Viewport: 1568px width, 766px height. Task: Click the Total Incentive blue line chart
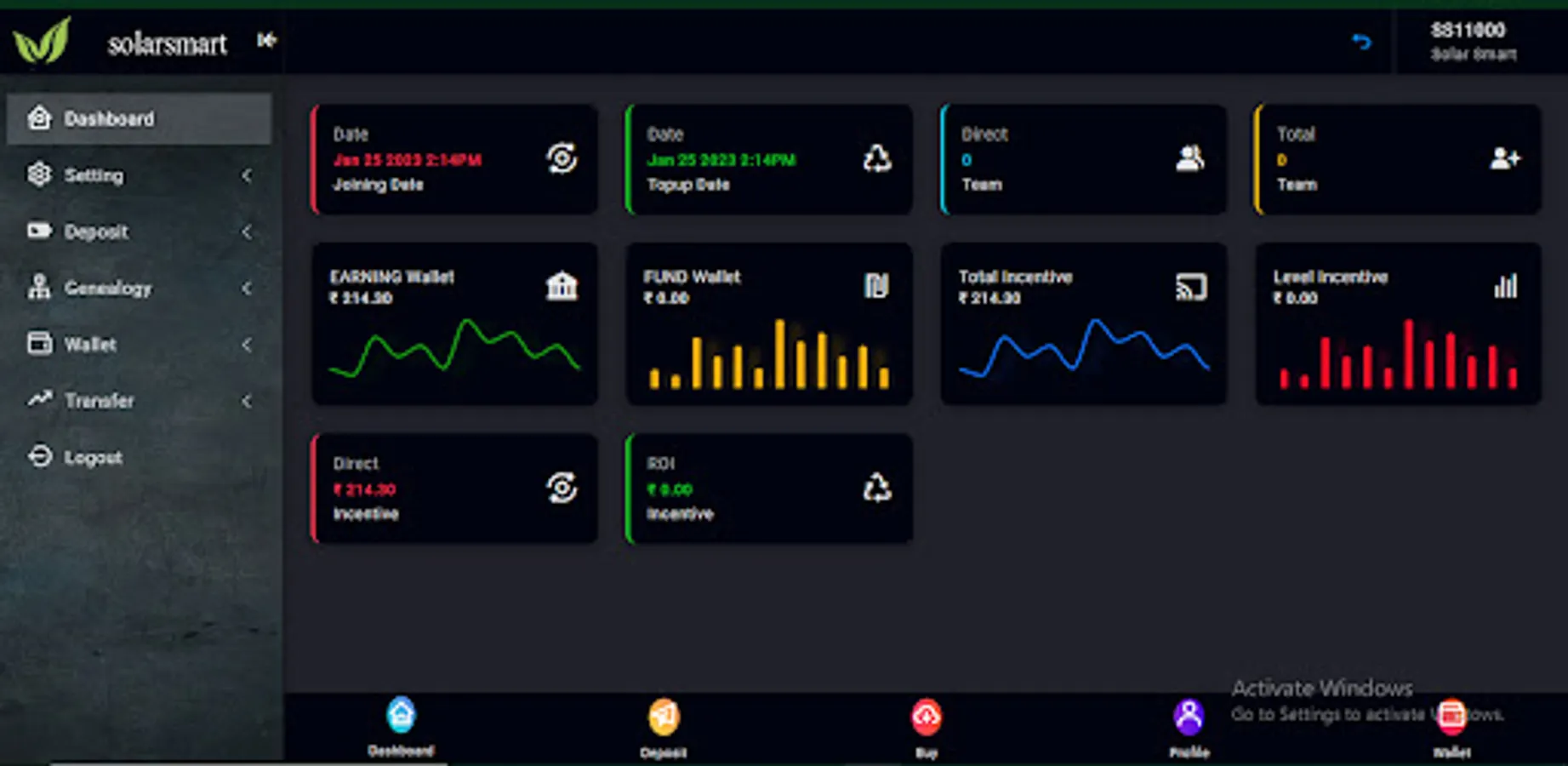(x=1084, y=347)
